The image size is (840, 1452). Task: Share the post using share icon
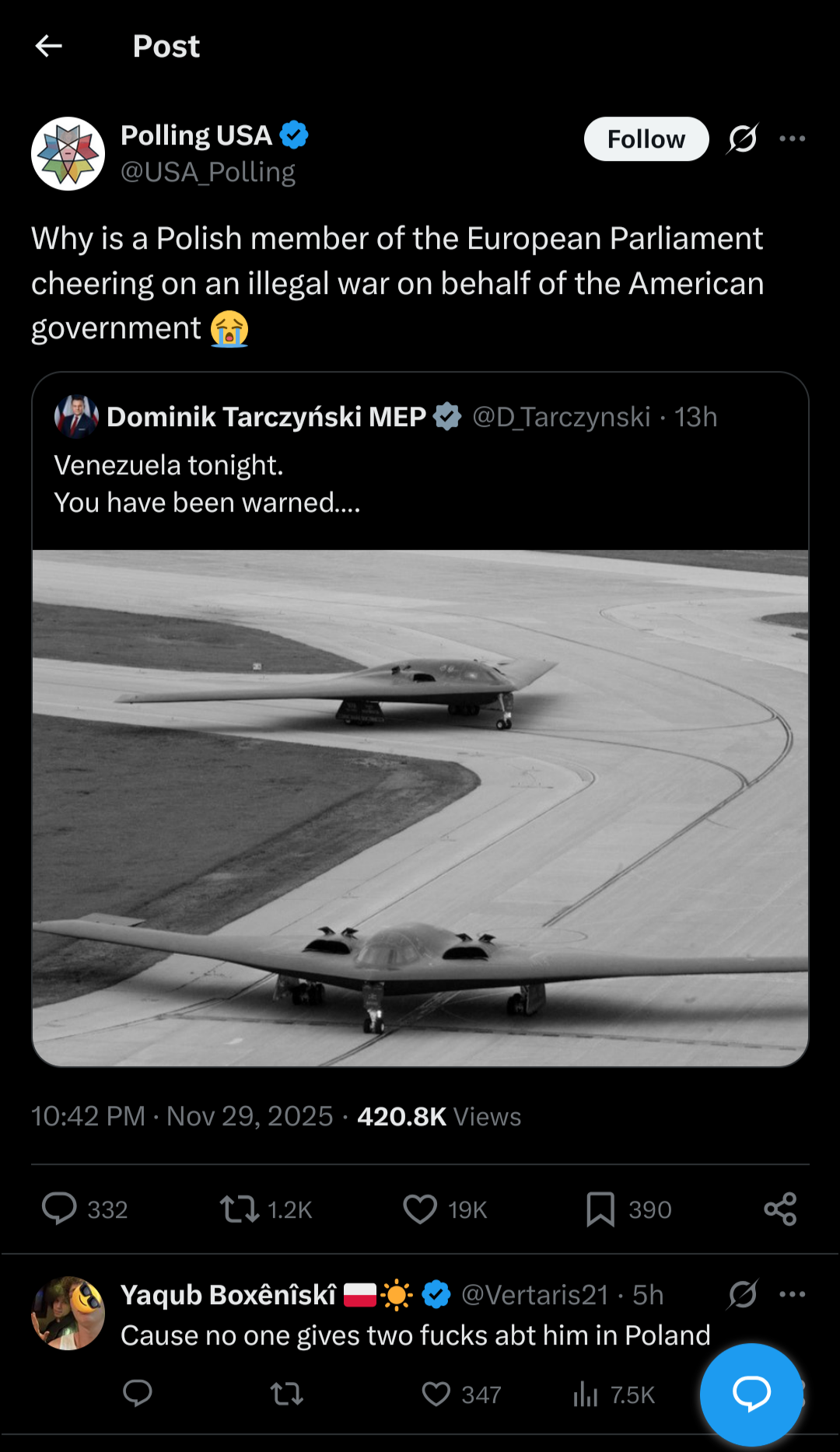coord(780,1209)
